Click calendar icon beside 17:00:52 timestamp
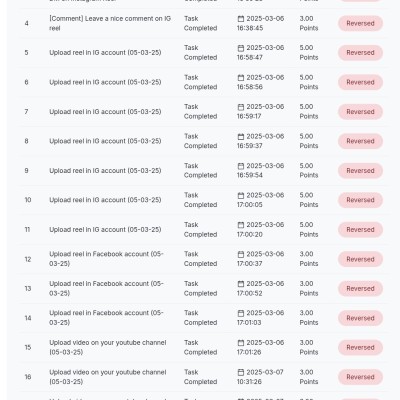This screenshot has height=400, width=400. (x=241, y=284)
